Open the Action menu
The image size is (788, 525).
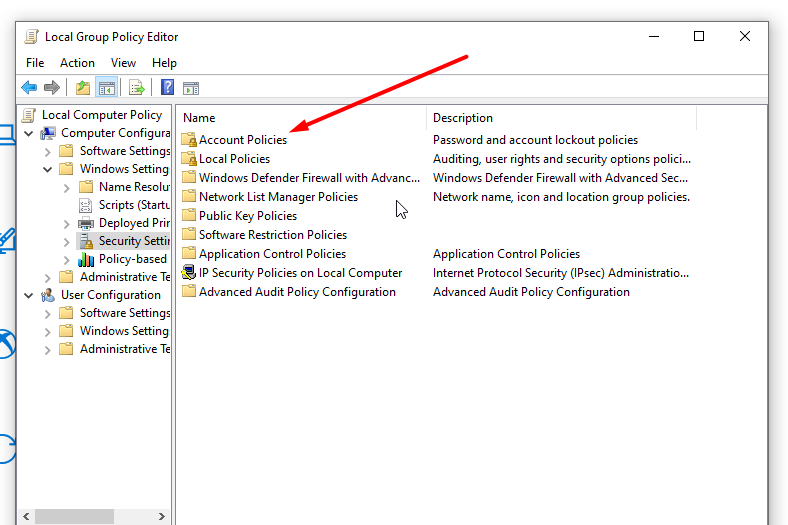(77, 63)
